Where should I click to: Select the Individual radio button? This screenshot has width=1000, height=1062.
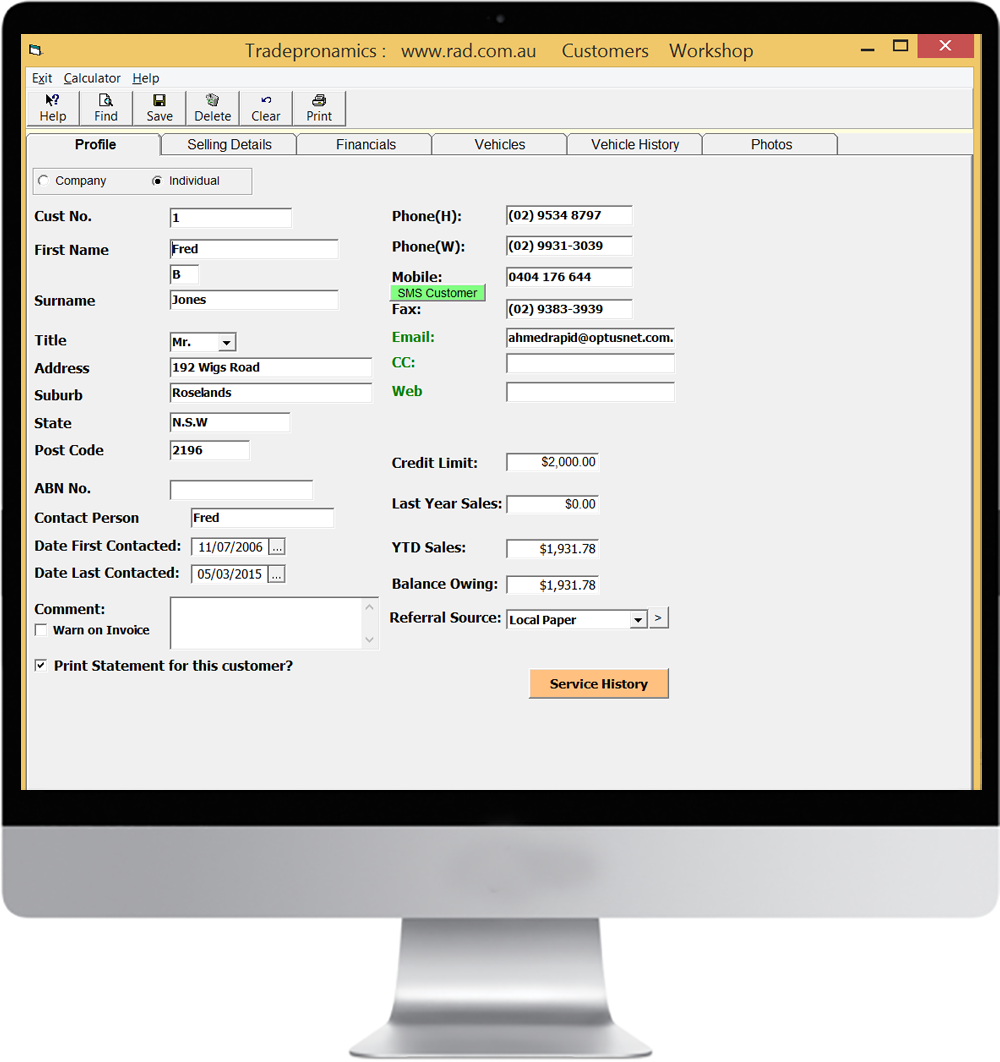(x=157, y=181)
